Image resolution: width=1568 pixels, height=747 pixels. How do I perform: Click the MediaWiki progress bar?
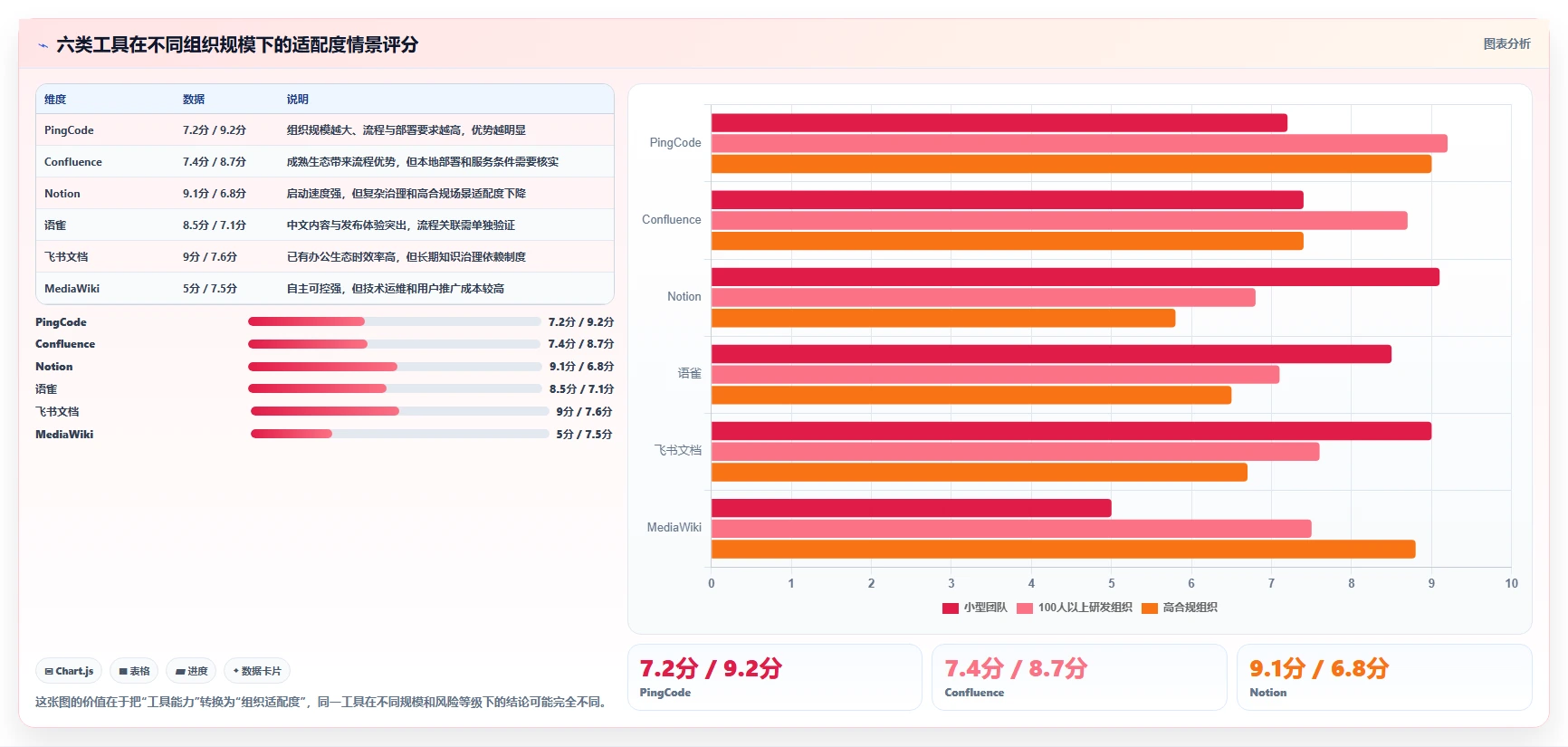[x=399, y=434]
